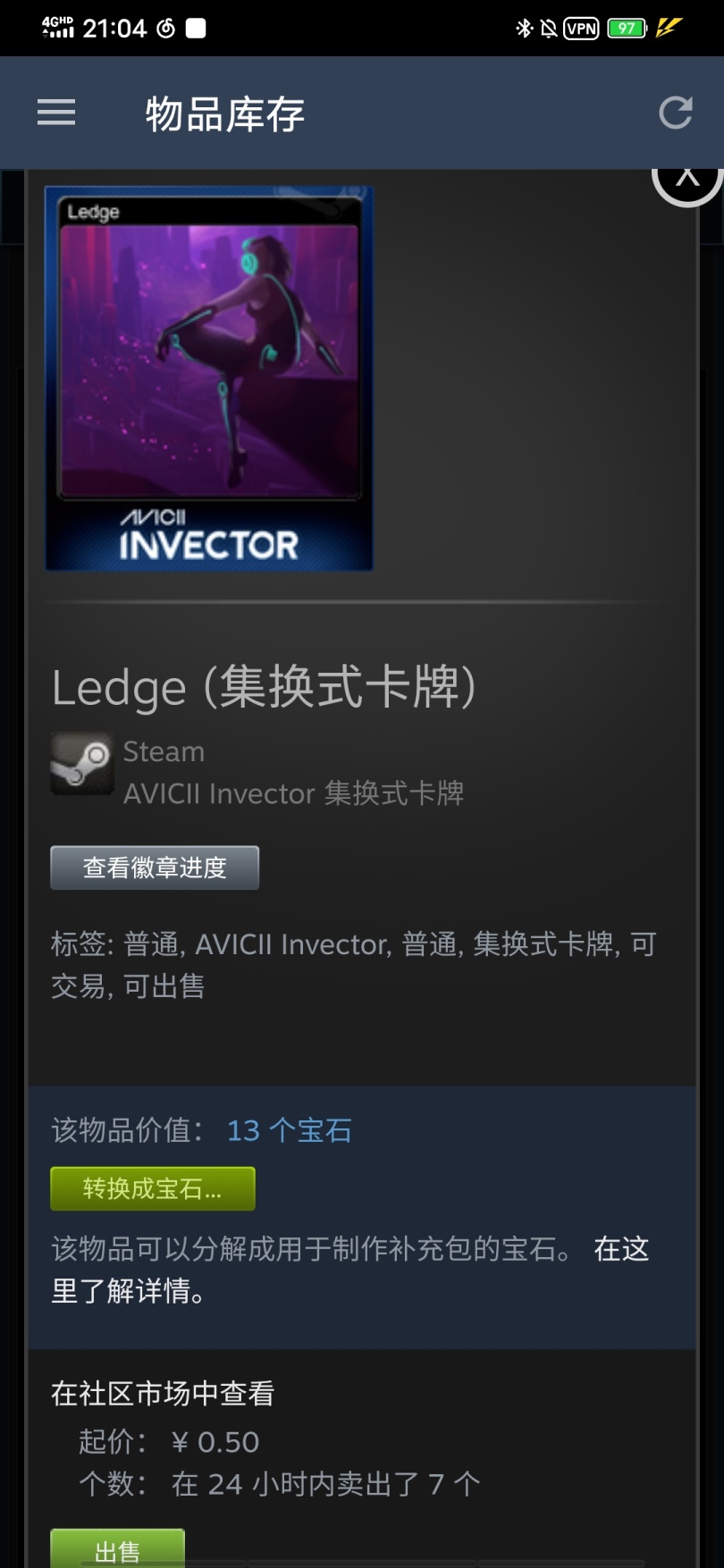Tap the Ledge (集换式卡牌) item title
This screenshot has height=1568, width=724.
tap(264, 687)
